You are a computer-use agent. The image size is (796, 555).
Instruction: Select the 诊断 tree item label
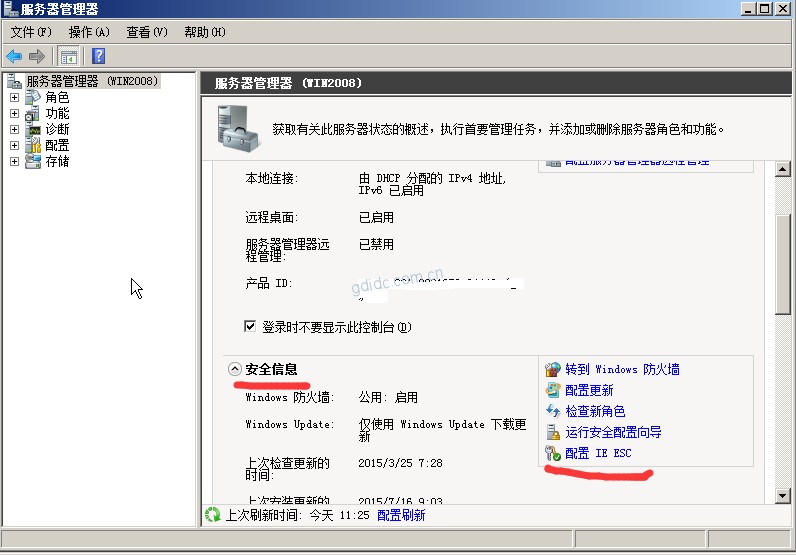click(x=57, y=129)
